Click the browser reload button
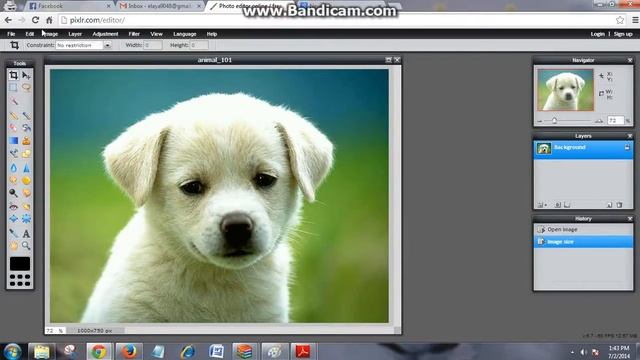The image size is (640, 360). pyautogui.click(x=36, y=20)
